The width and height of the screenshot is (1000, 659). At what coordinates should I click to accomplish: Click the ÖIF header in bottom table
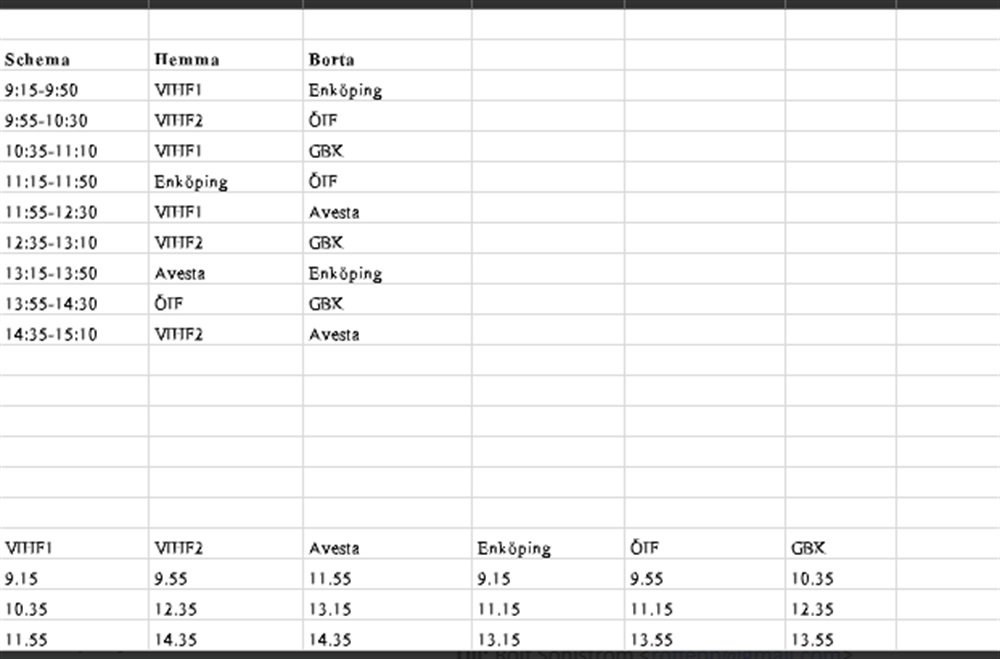point(645,548)
